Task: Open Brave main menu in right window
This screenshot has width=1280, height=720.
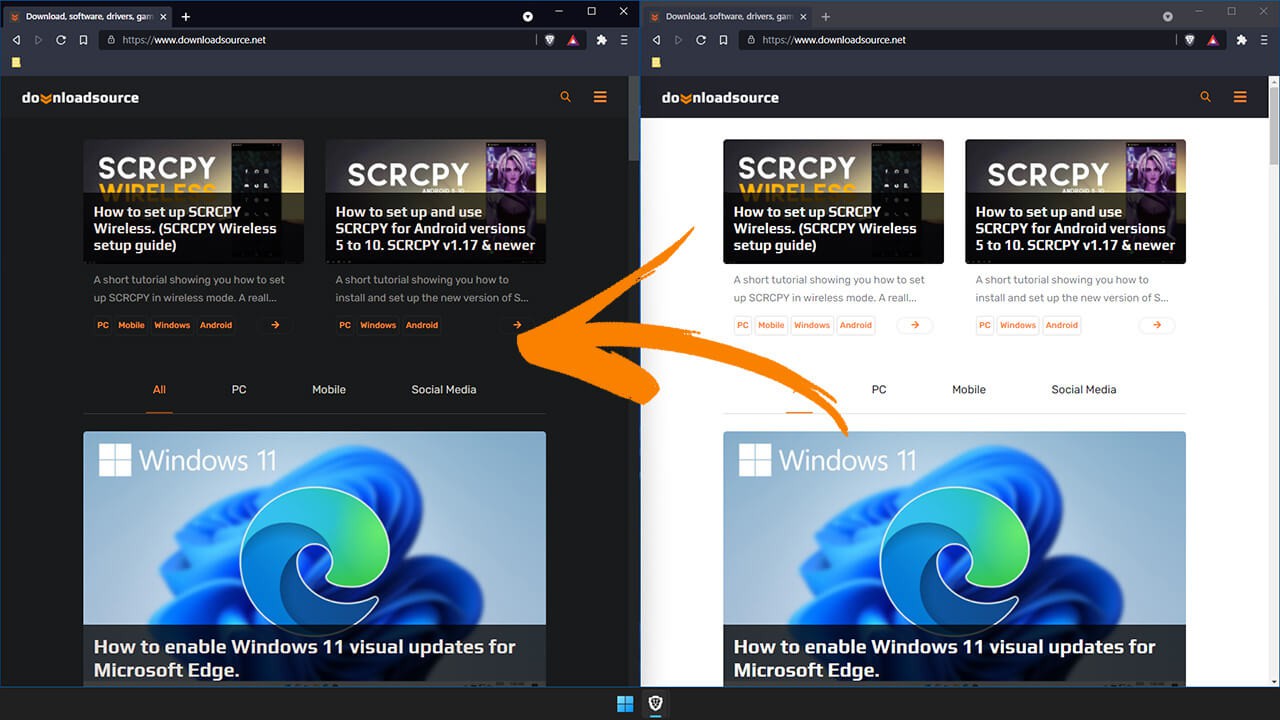Action: pos(1264,40)
